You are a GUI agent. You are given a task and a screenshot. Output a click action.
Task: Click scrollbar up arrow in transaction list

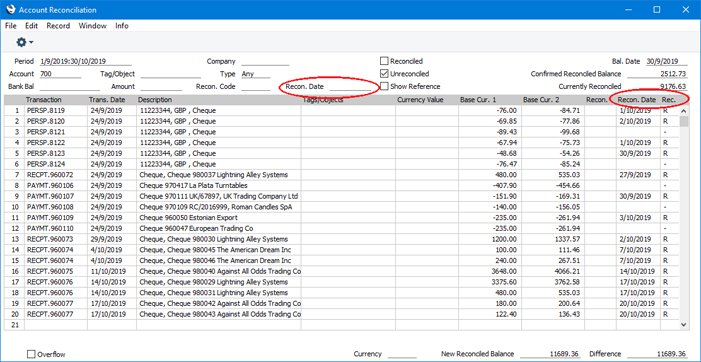coord(684,110)
